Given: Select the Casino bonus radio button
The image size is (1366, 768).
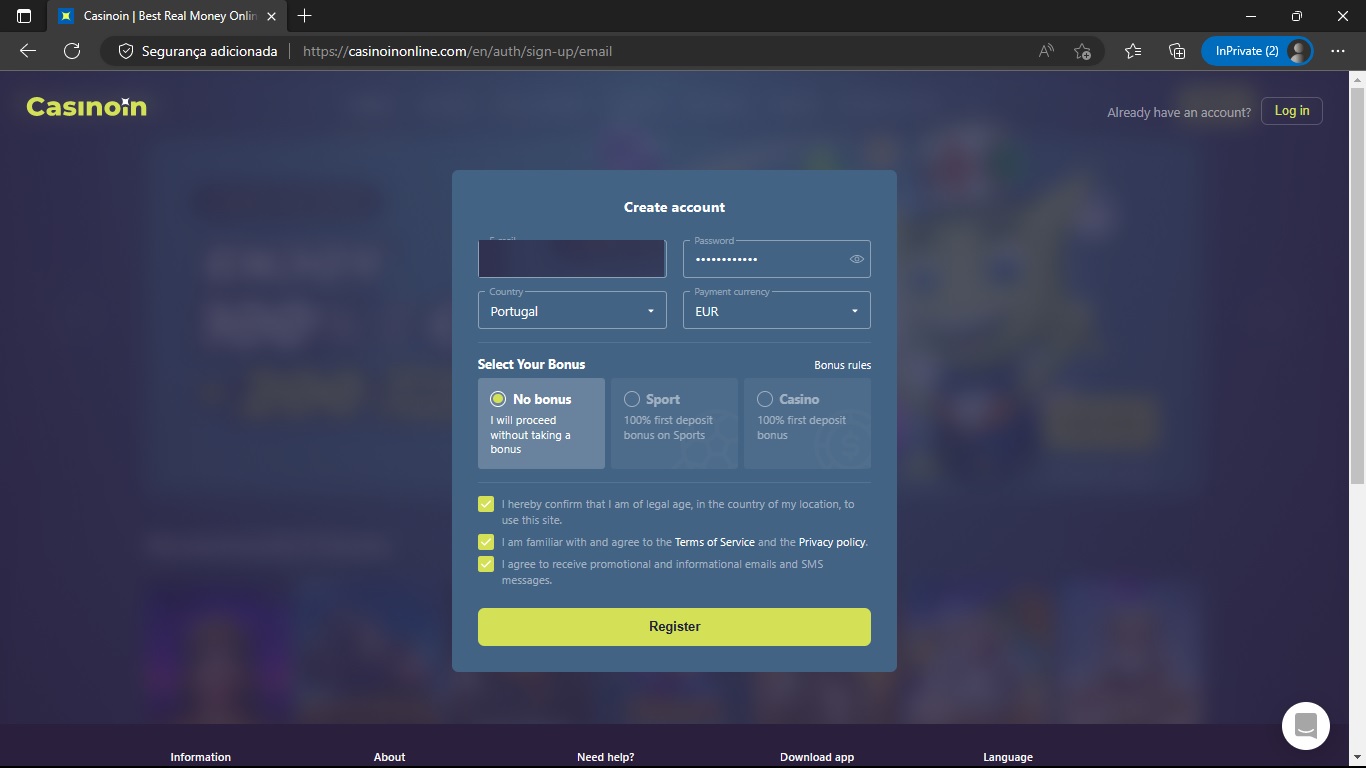Looking at the screenshot, I should [765, 399].
